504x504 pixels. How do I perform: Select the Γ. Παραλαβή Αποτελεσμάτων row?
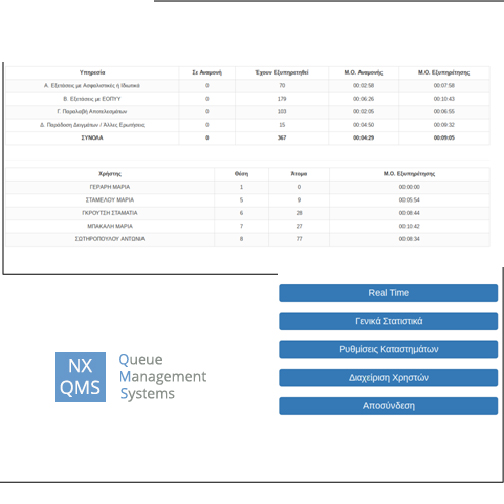(248, 112)
